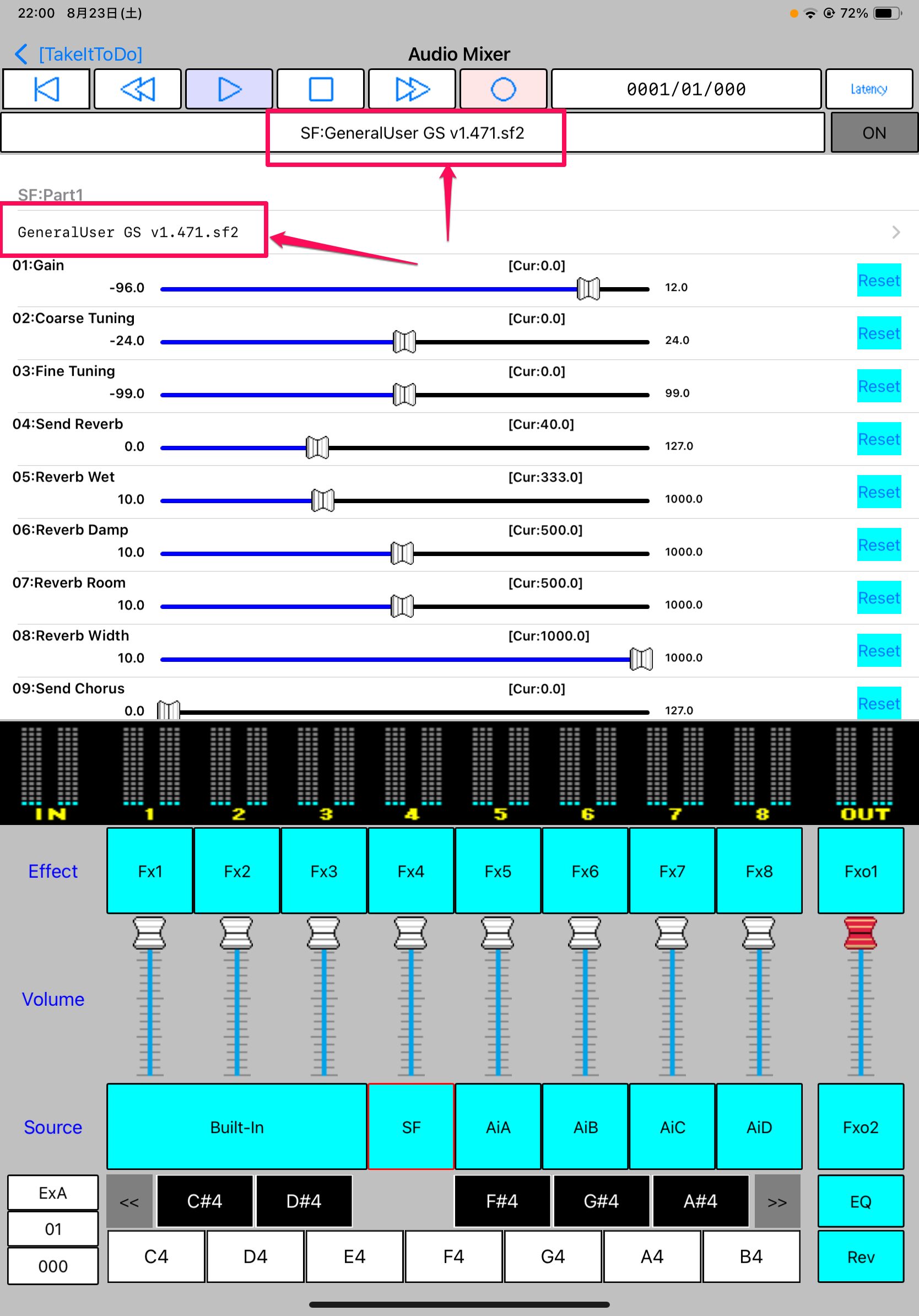Reset the 07:Reverb Room parameter
This screenshot has height=1316, width=919.
point(879,598)
